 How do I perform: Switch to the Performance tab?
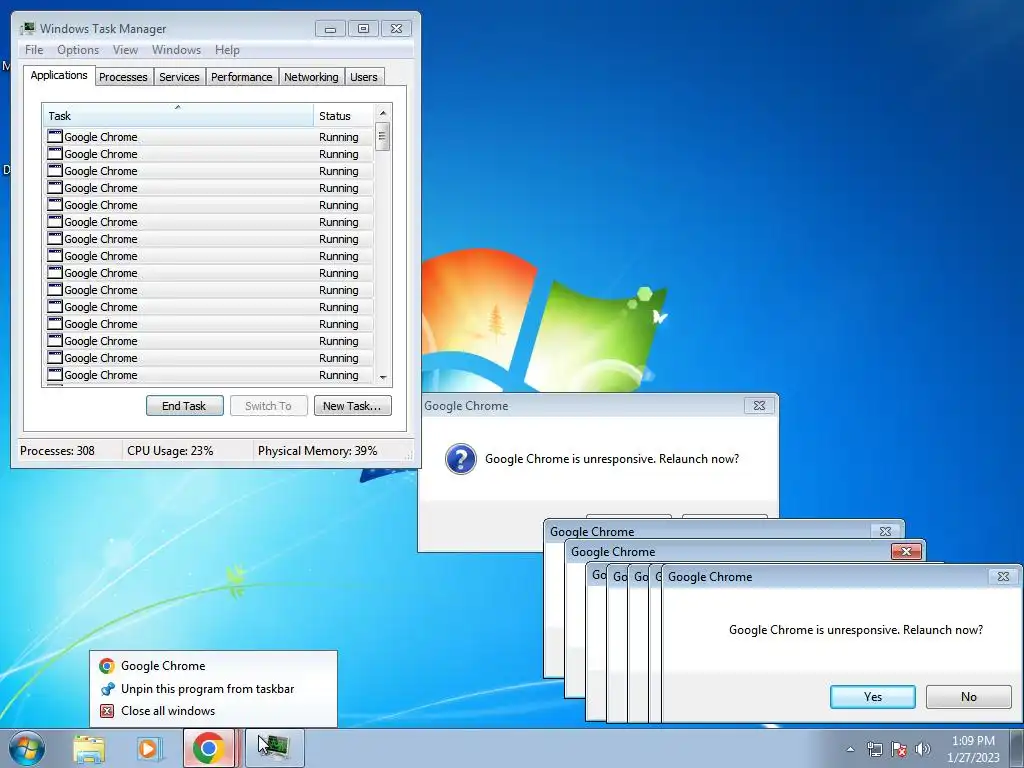pos(242,77)
